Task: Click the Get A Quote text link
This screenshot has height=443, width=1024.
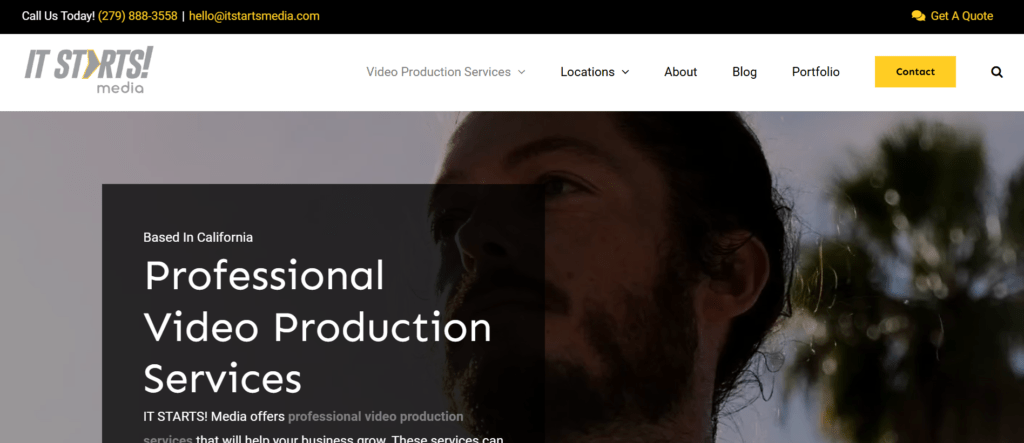Action: 961,16
